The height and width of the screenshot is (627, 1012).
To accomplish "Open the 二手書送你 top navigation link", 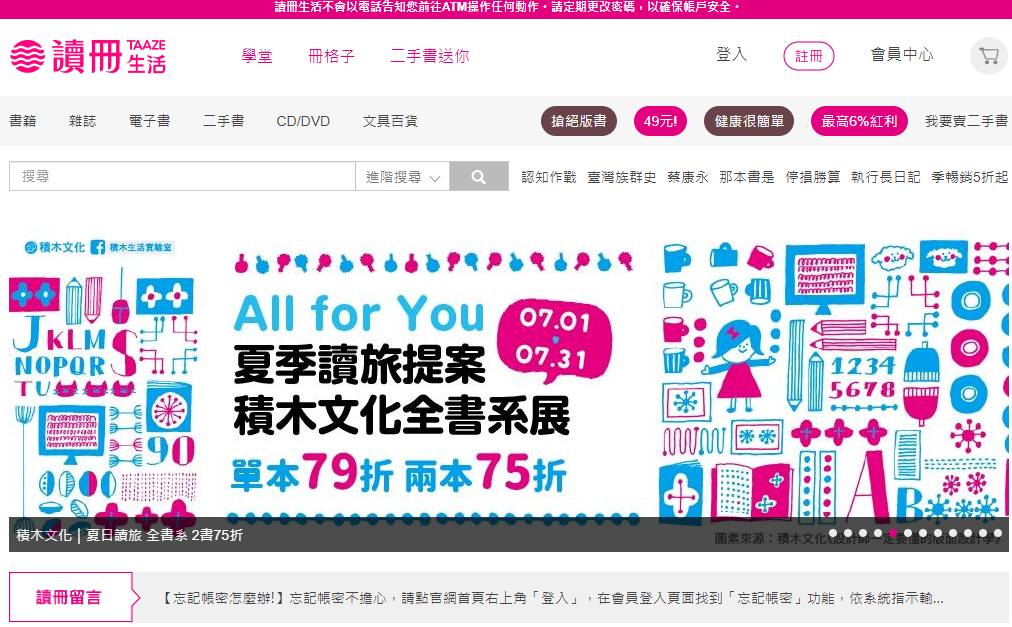I will pyautogui.click(x=430, y=56).
